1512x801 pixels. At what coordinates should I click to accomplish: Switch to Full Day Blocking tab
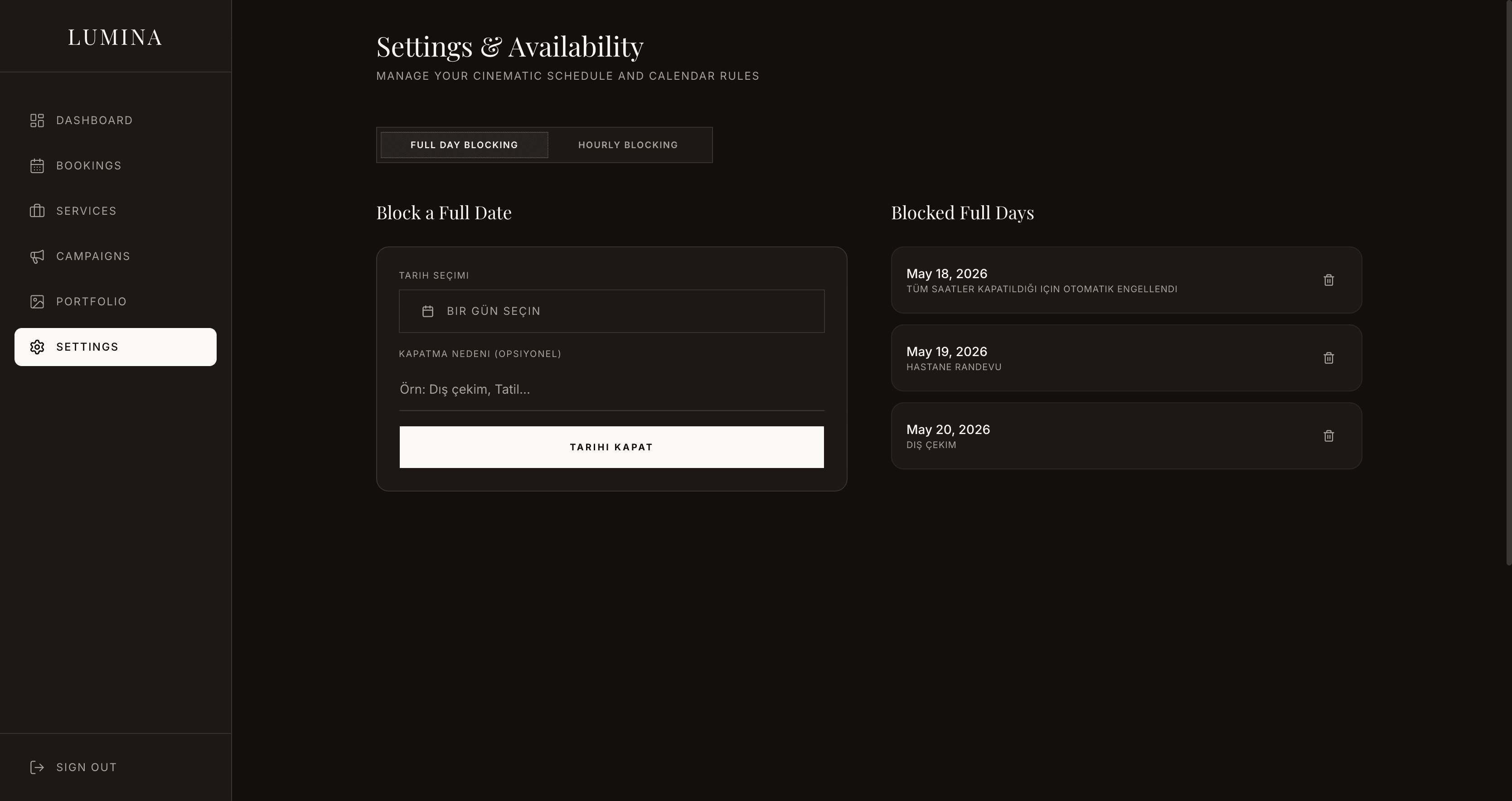pos(464,145)
